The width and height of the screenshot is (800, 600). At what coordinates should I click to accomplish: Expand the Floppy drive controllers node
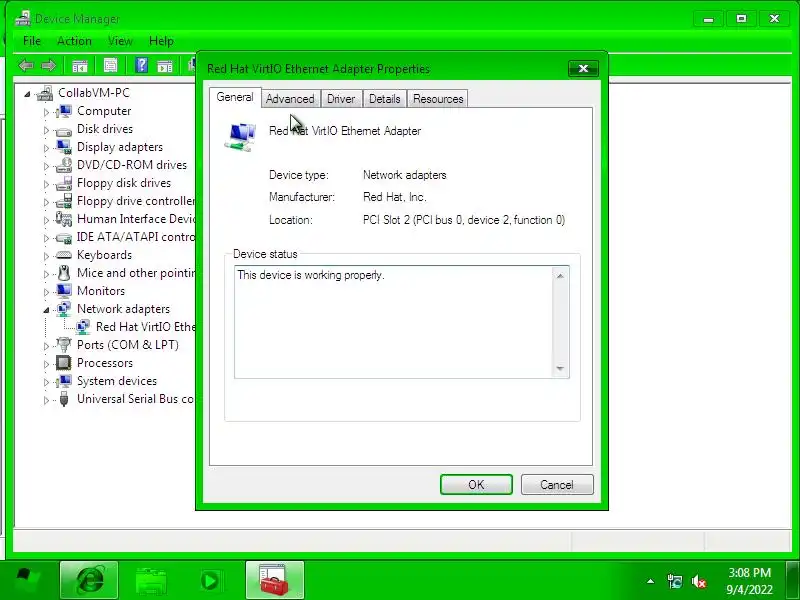coord(46,202)
